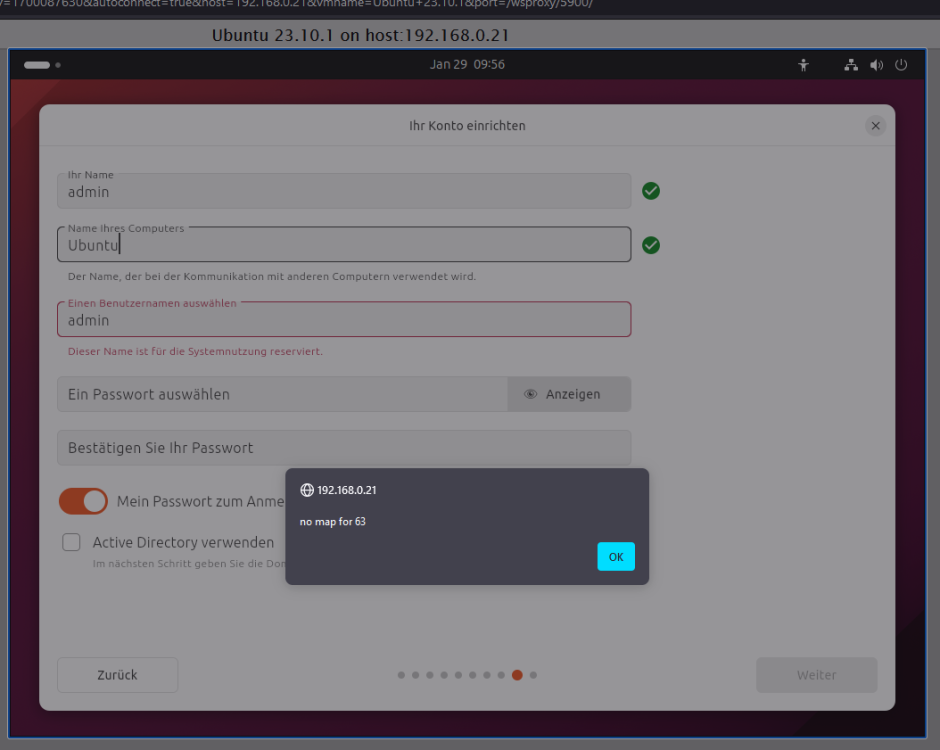Click the date and time 'Jan 29 09:56'
This screenshot has height=750, width=940.
[467, 64]
